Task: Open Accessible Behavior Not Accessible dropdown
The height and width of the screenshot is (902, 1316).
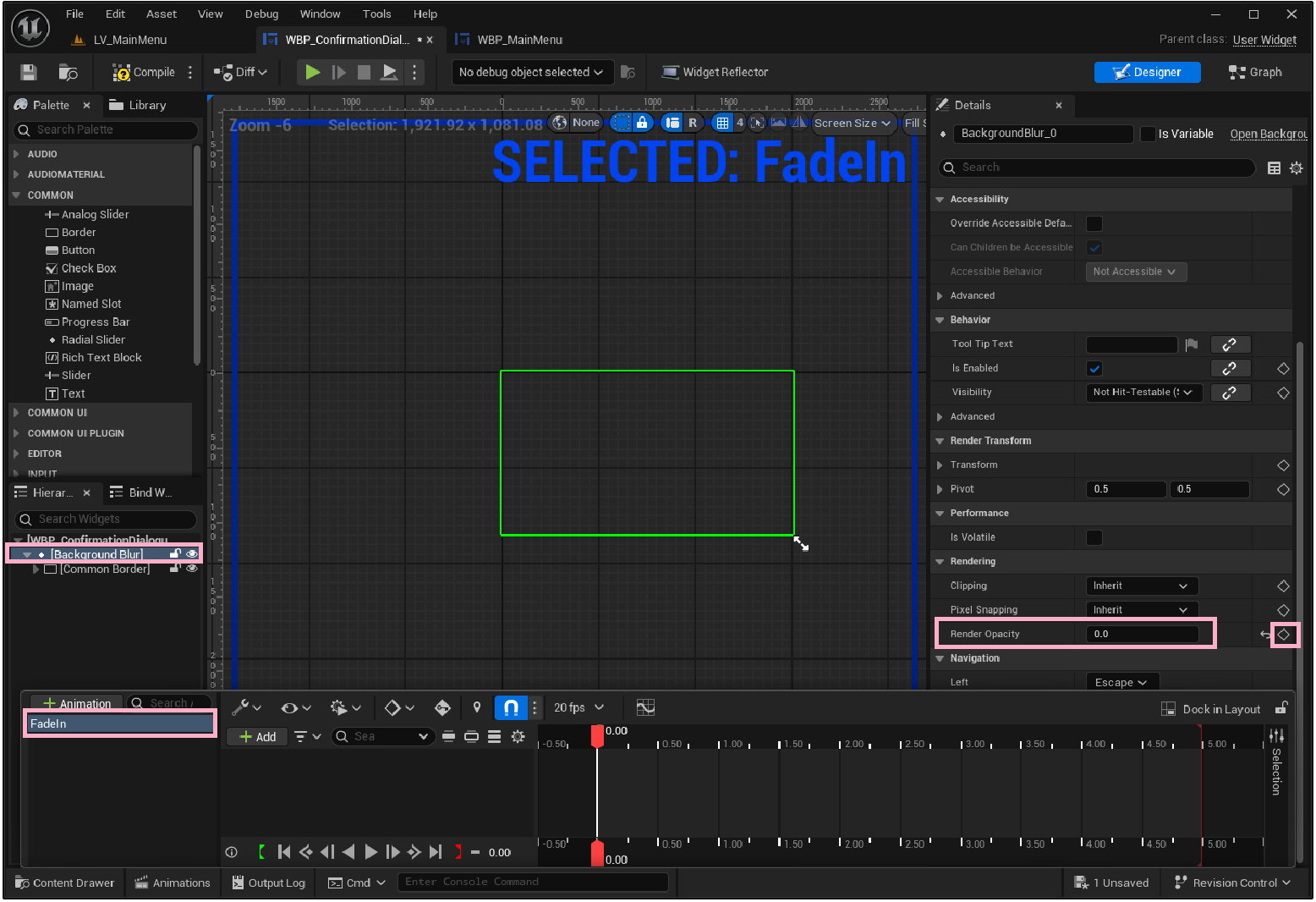Action: click(x=1135, y=272)
